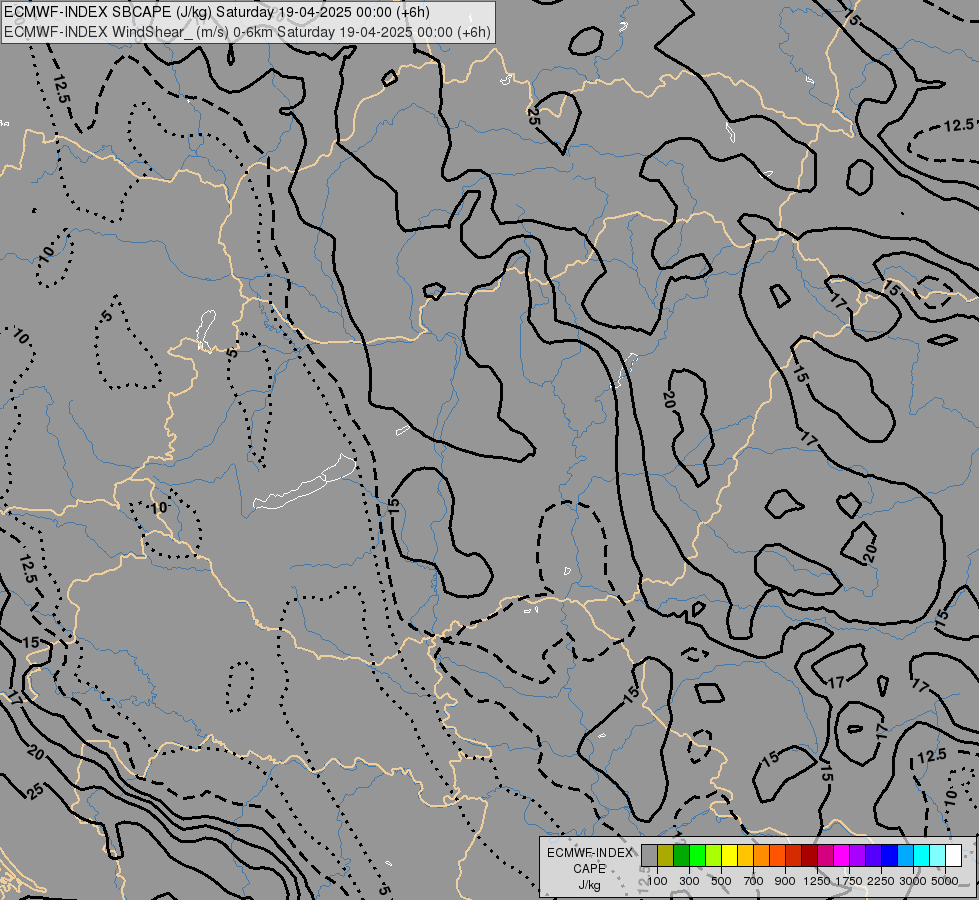
Task: Click the SBCAPE title line in the header
Action: (216, 12)
